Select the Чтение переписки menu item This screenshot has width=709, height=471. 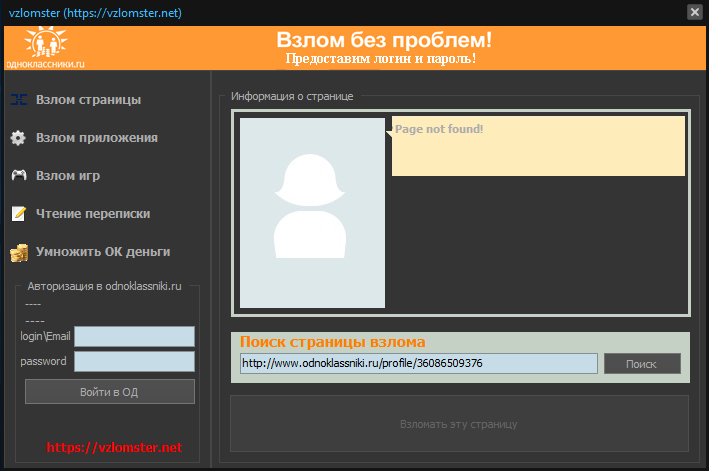point(93,213)
